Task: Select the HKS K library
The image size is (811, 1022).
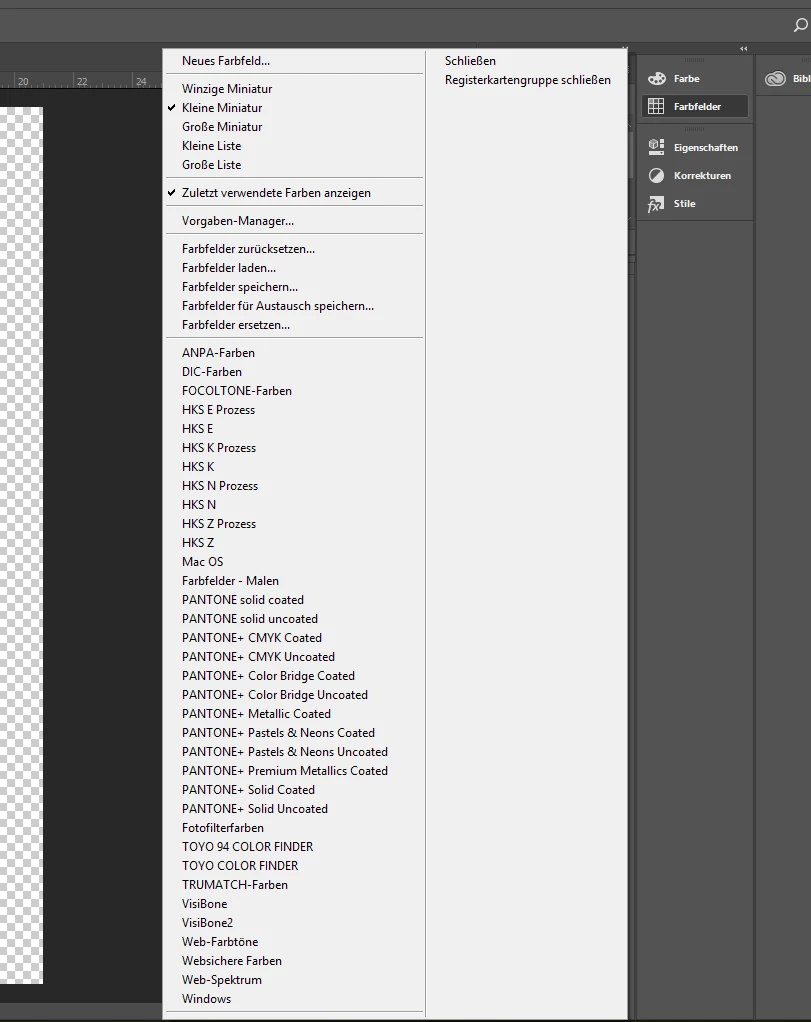Action: pos(198,466)
